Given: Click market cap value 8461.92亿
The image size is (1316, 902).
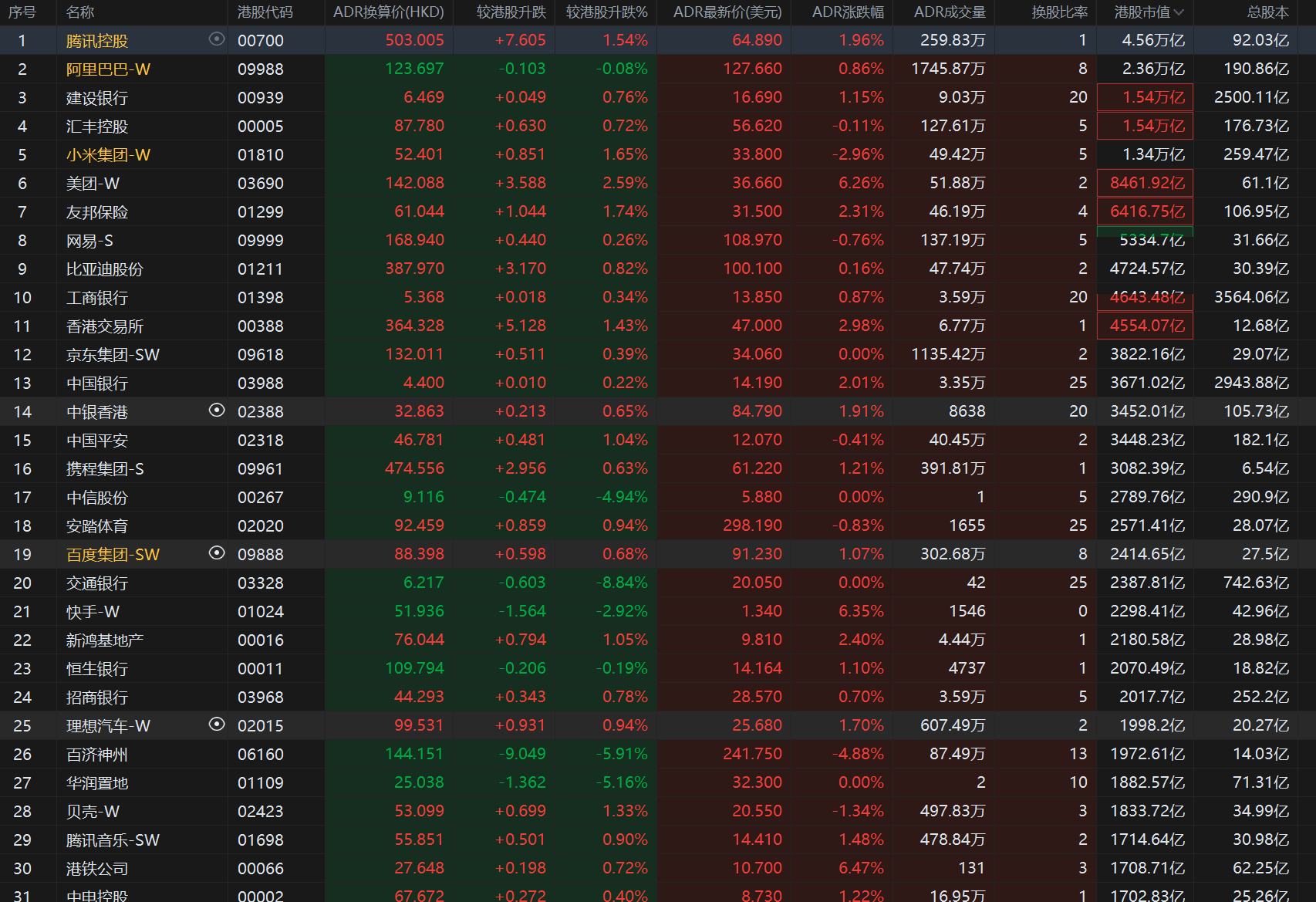Looking at the screenshot, I should click(1147, 183).
